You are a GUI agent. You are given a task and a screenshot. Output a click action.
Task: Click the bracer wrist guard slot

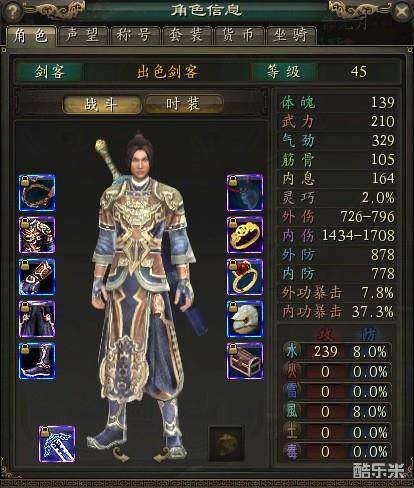[x=37, y=277]
